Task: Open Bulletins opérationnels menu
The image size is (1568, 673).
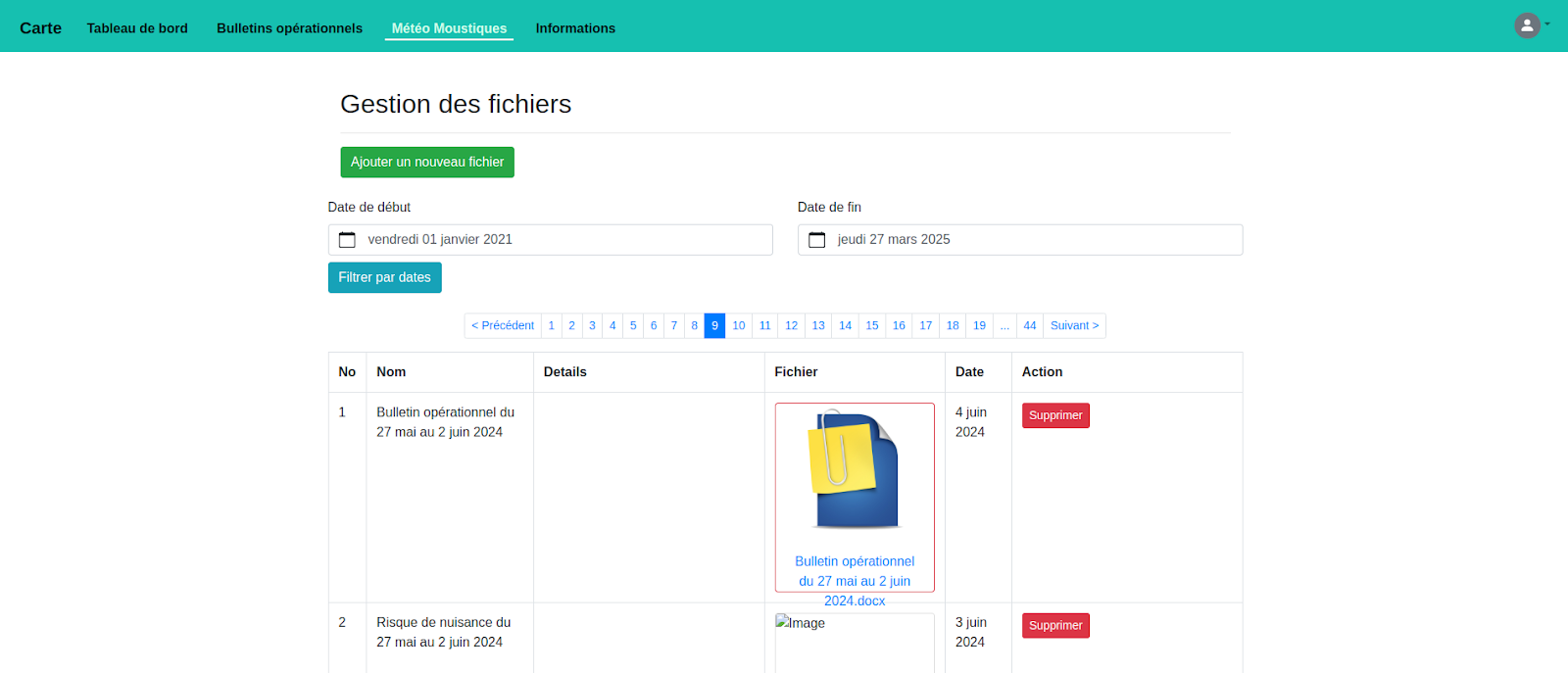Action: click(289, 28)
